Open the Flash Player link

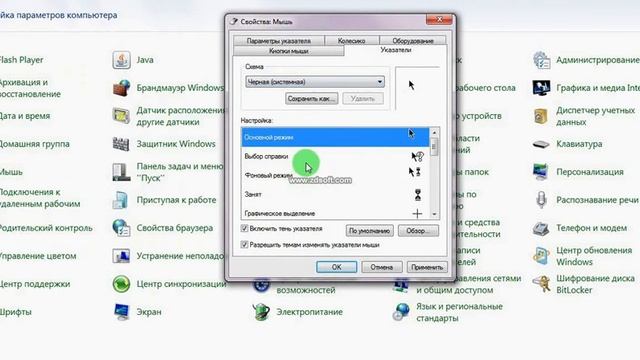[22, 60]
